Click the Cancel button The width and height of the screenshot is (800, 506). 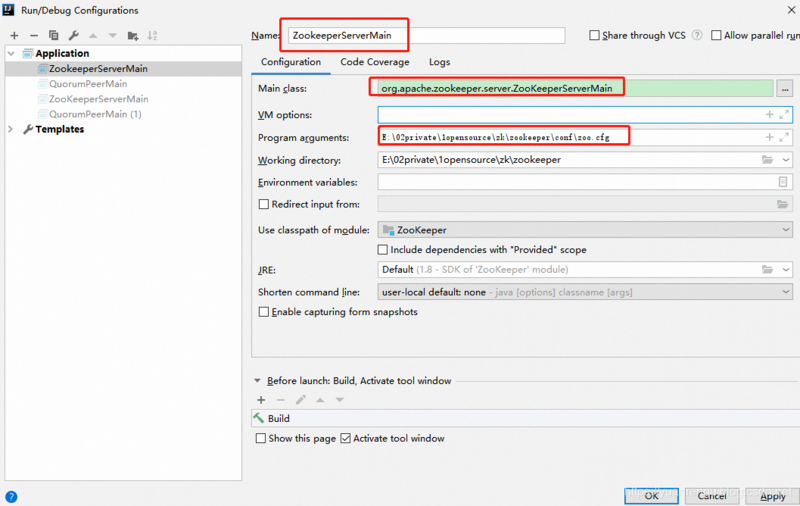point(711,496)
